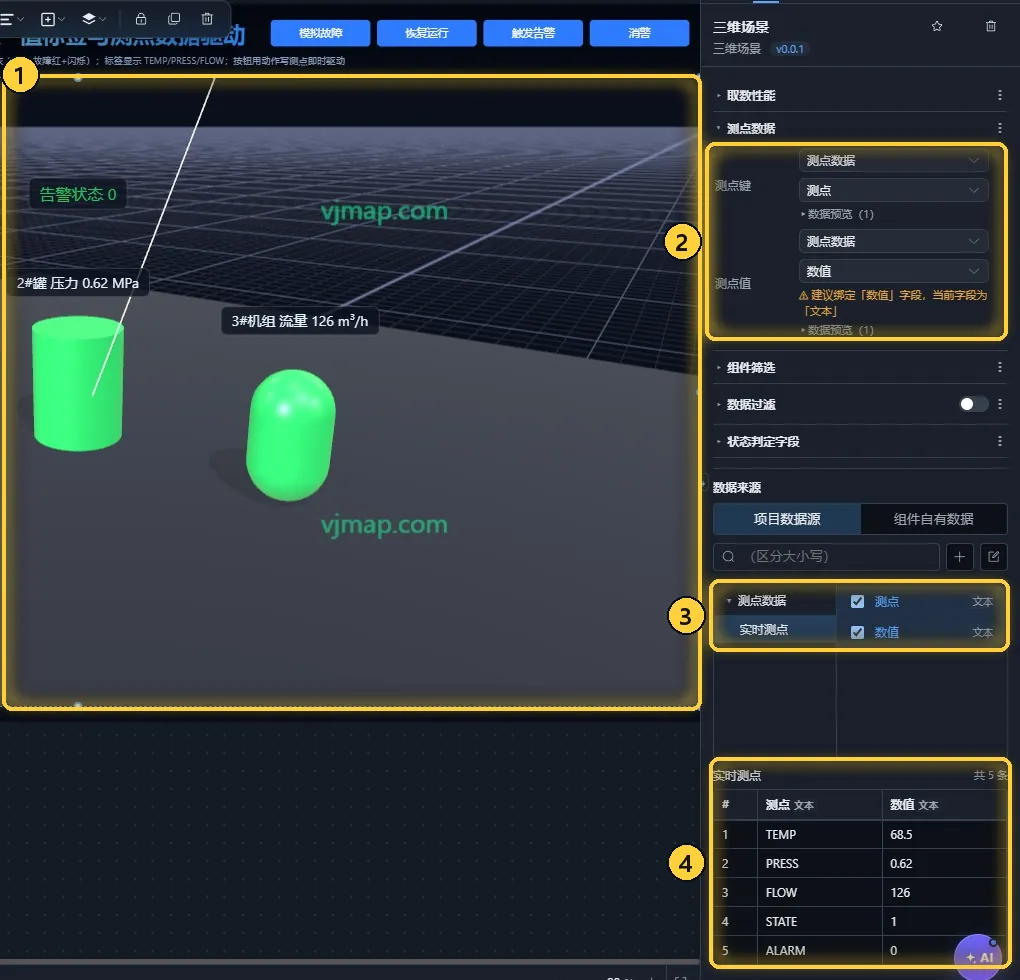This screenshot has width=1020, height=980.
Task: Open the 数值 field dropdown
Action: pos(893,271)
